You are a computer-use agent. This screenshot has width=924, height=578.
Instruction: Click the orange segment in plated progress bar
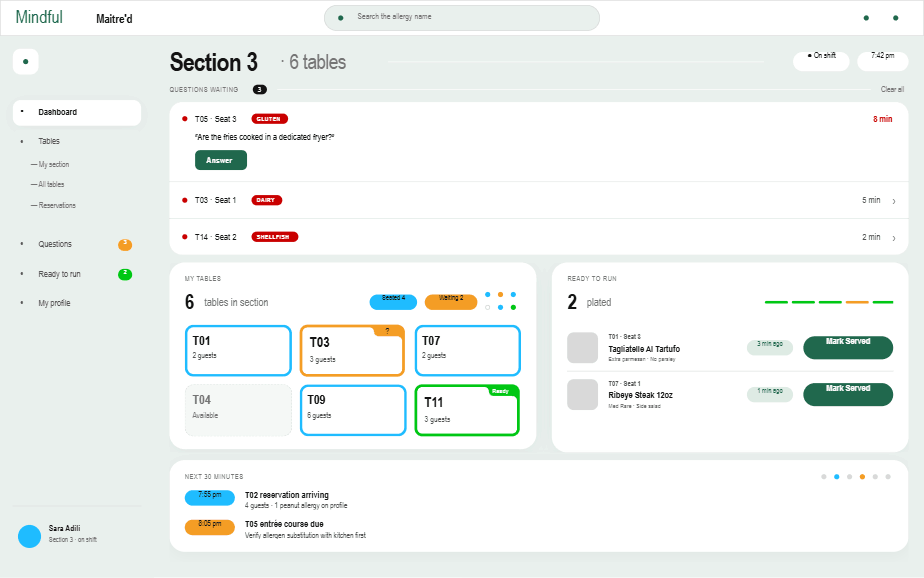(857, 302)
